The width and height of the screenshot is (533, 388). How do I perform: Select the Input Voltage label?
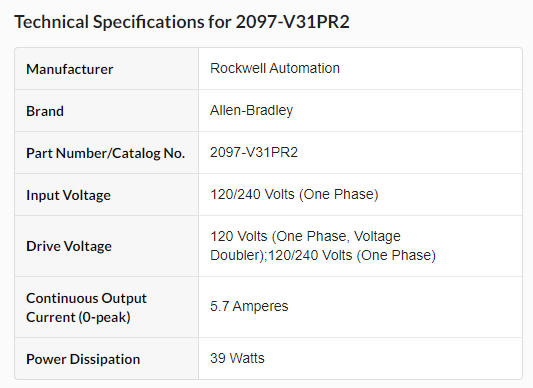68,195
